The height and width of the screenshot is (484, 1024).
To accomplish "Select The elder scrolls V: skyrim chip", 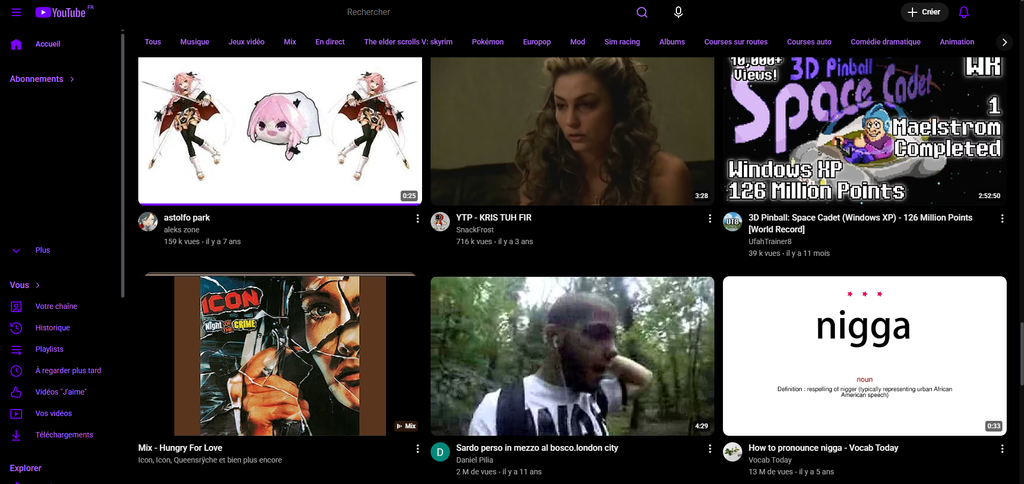I will tap(408, 42).
